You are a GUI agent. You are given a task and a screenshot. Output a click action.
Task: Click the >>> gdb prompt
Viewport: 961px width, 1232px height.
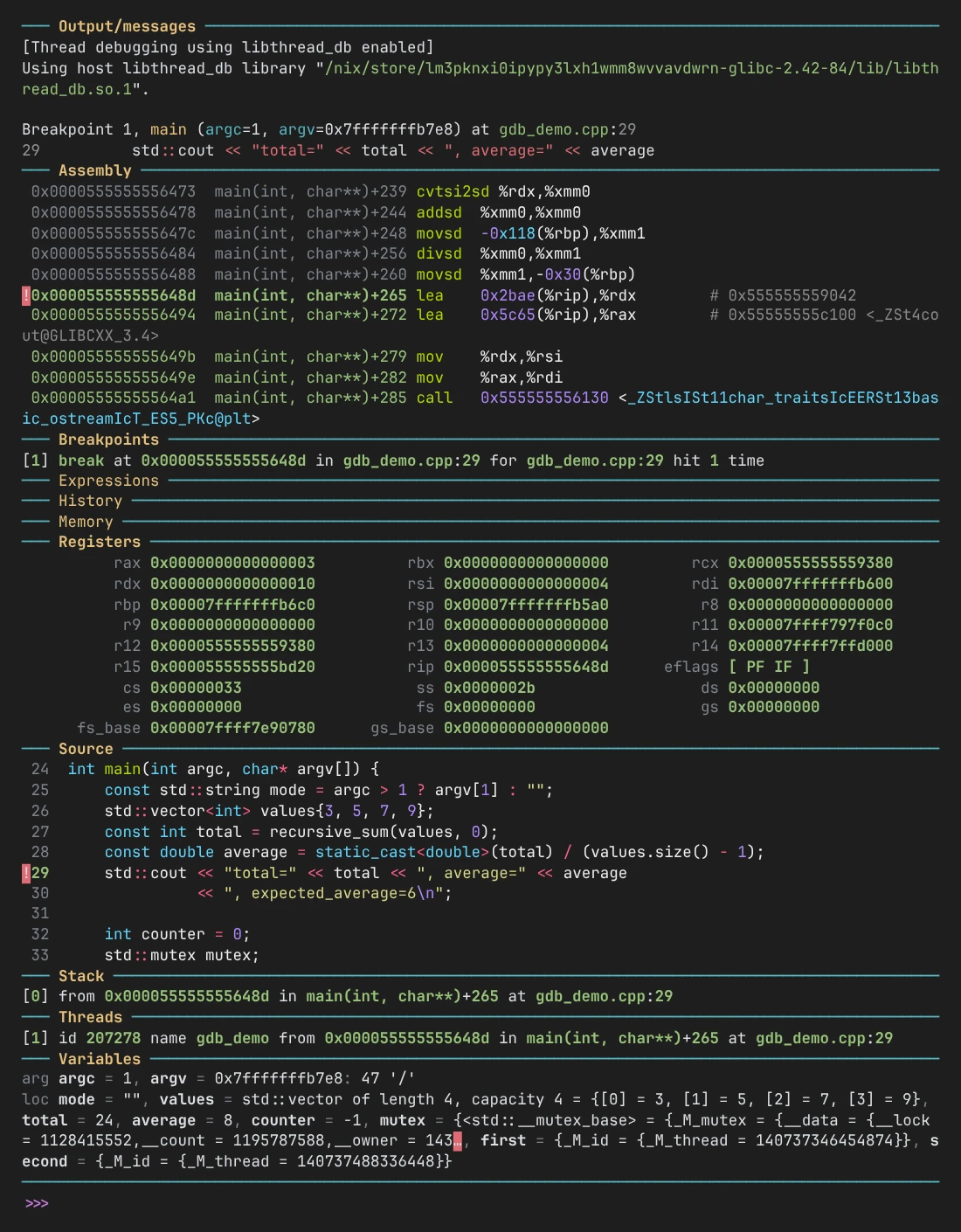coord(36,1203)
